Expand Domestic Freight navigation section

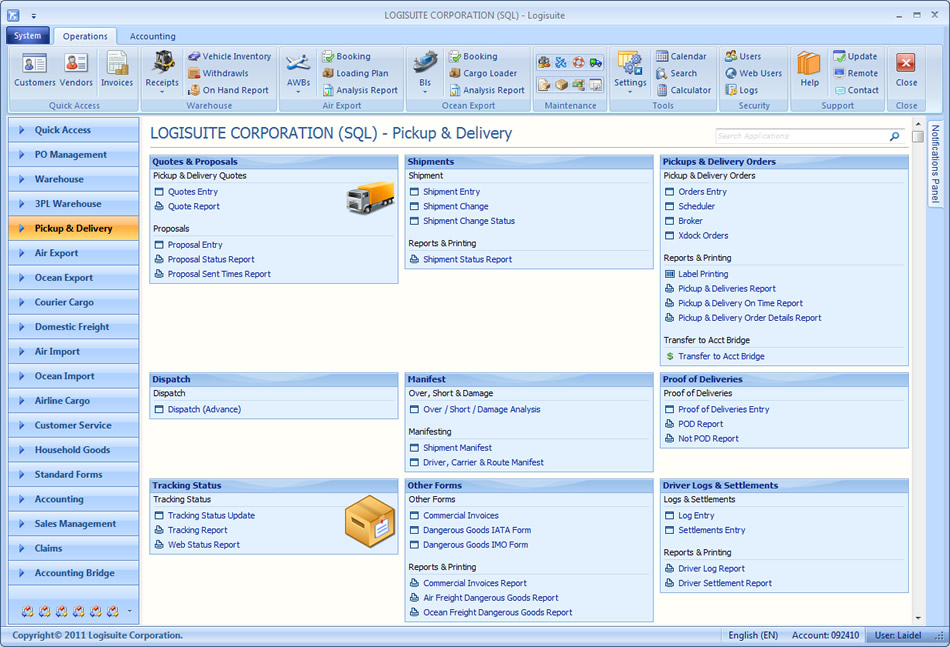pyautogui.click(x=73, y=327)
